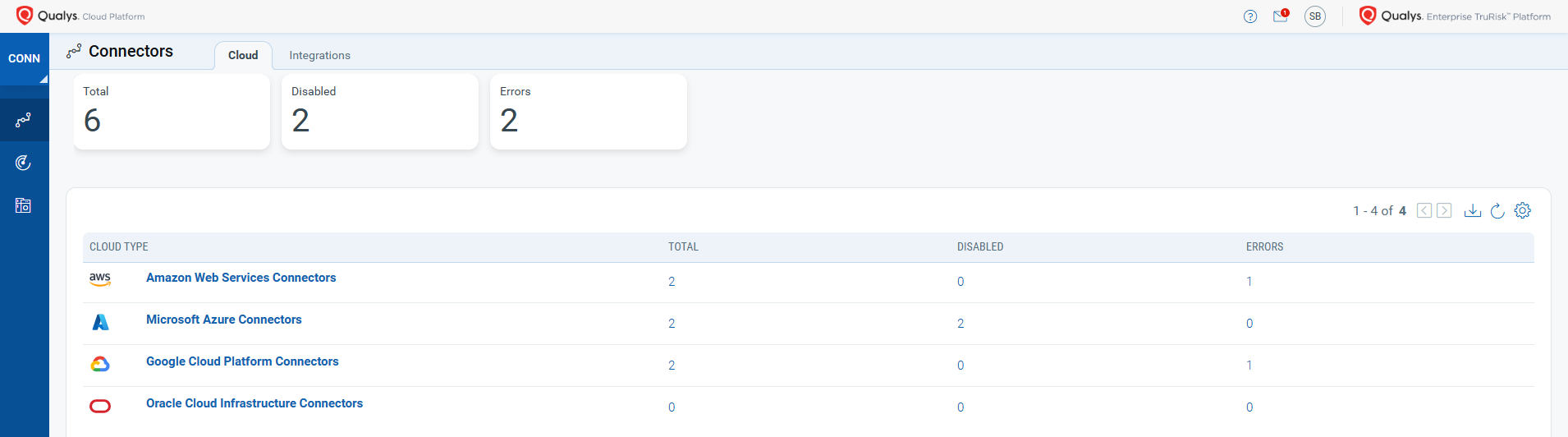The image size is (1568, 437).
Task: Select the Connectors icon in sidebar
Action: tap(24, 120)
